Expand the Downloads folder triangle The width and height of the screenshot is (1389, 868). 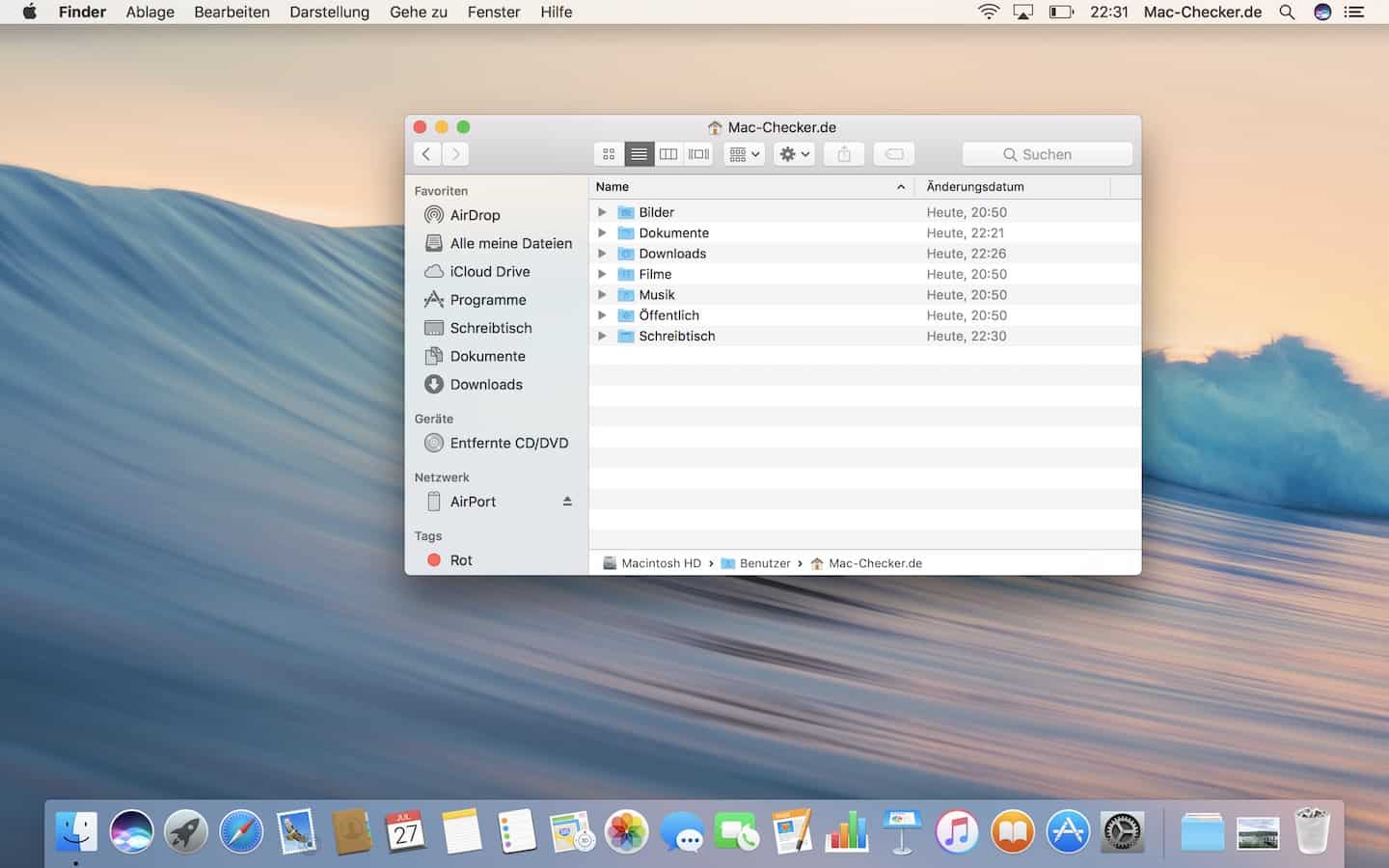coord(602,254)
